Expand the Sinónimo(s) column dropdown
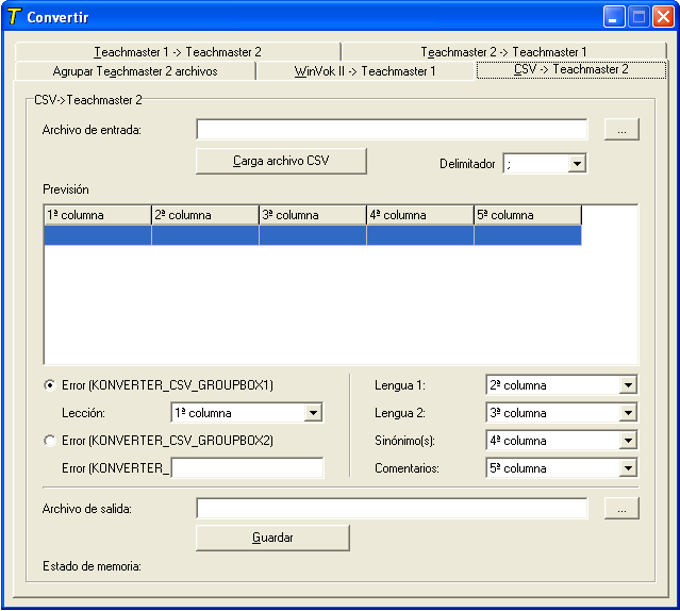This screenshot has height=611, width=680. [x=628, y=441]
